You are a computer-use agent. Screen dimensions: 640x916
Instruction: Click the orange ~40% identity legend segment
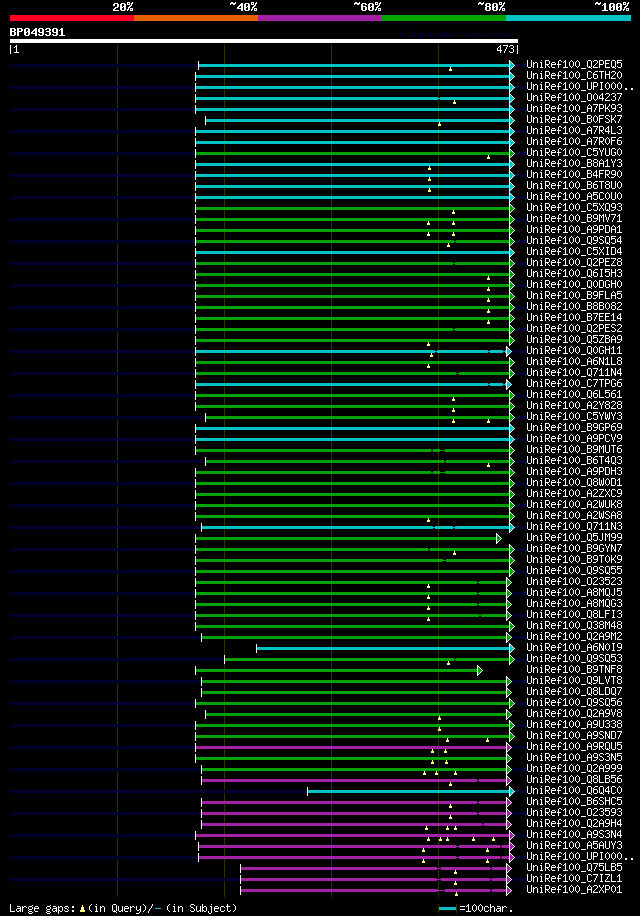[x=196, y=18]
